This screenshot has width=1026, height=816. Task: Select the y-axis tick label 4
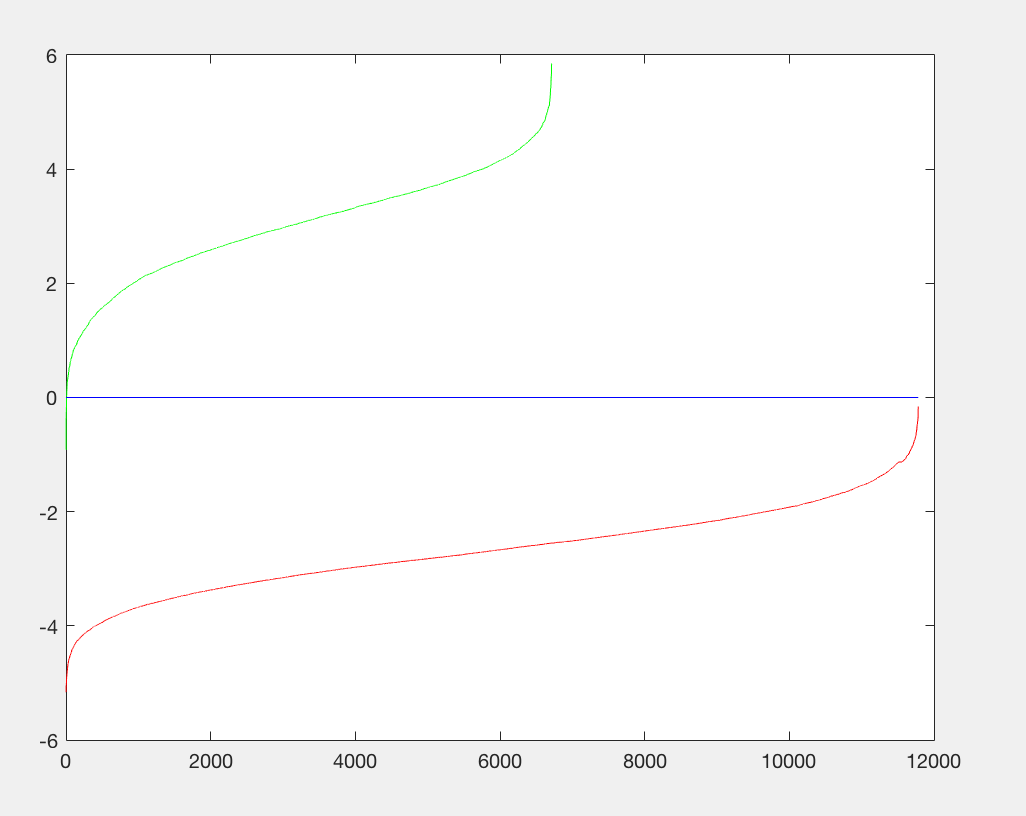point(47,170)
